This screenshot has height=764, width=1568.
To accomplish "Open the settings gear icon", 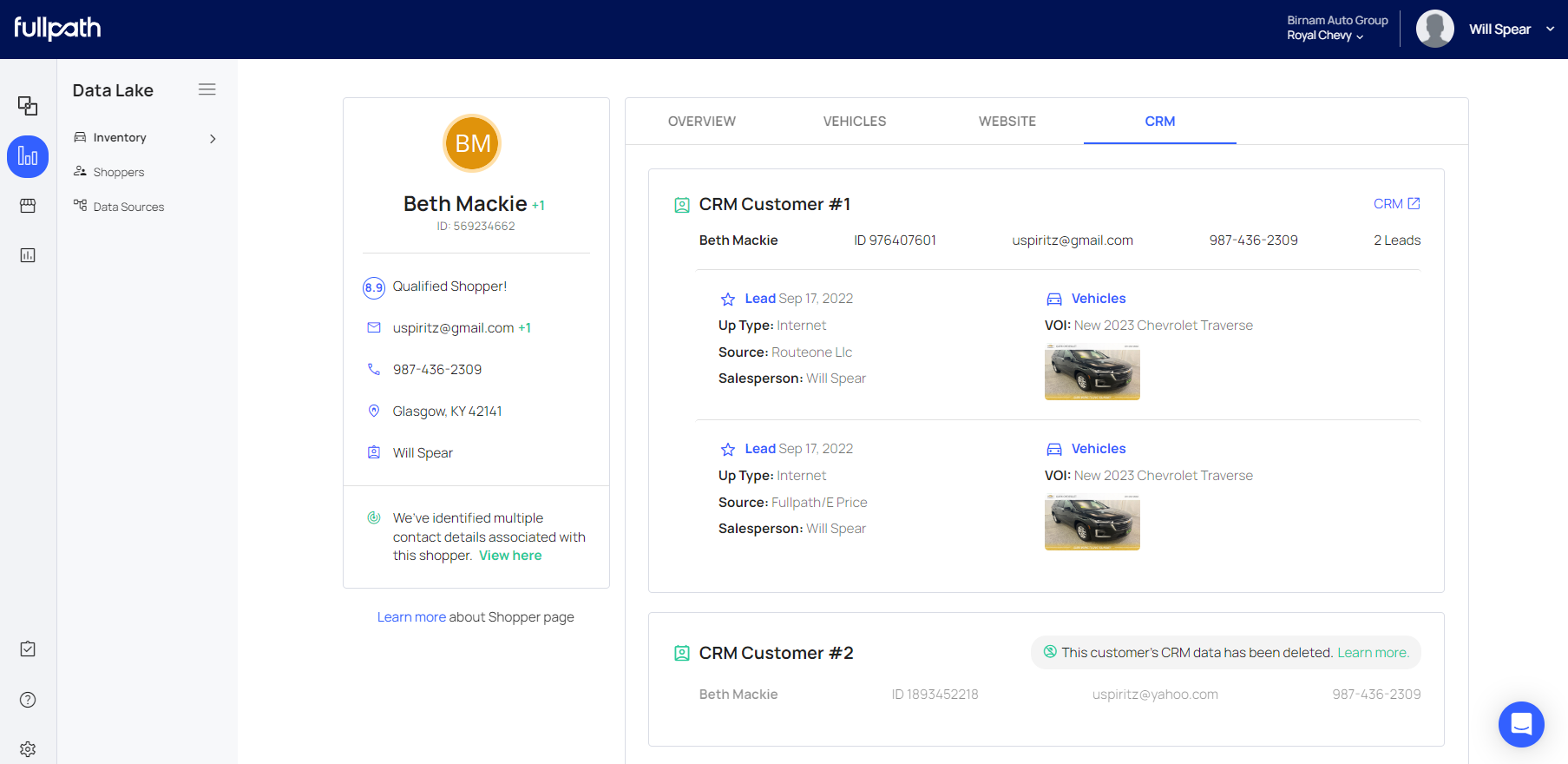I will (x=28, y=748).
